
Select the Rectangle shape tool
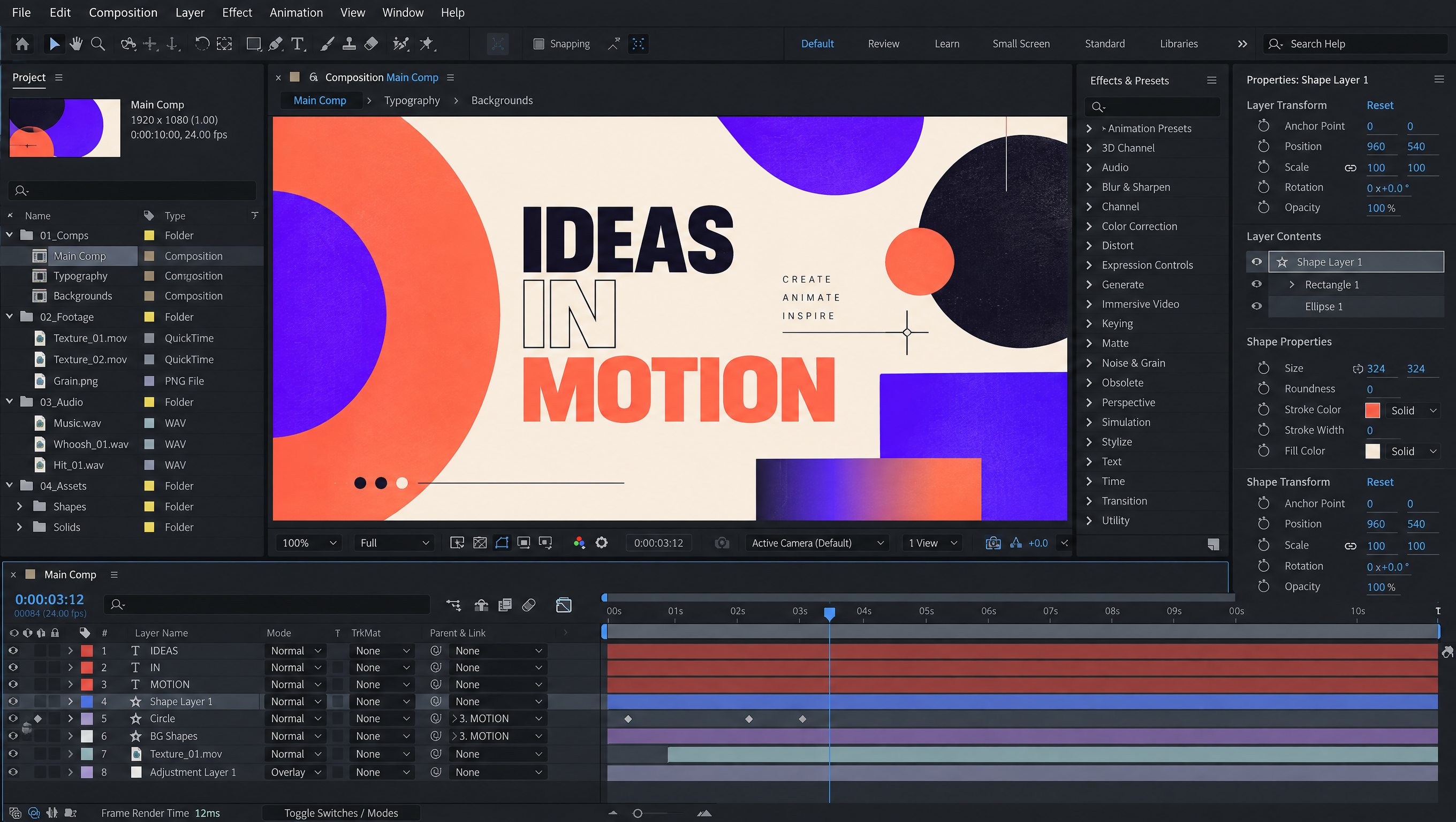point(254,43)
